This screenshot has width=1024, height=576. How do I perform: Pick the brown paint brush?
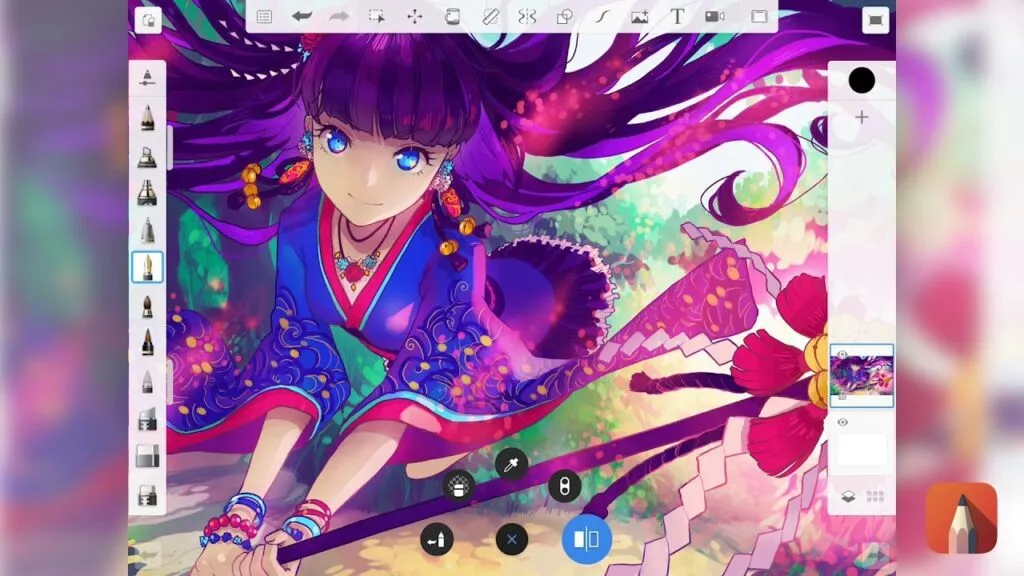[148, 306]
